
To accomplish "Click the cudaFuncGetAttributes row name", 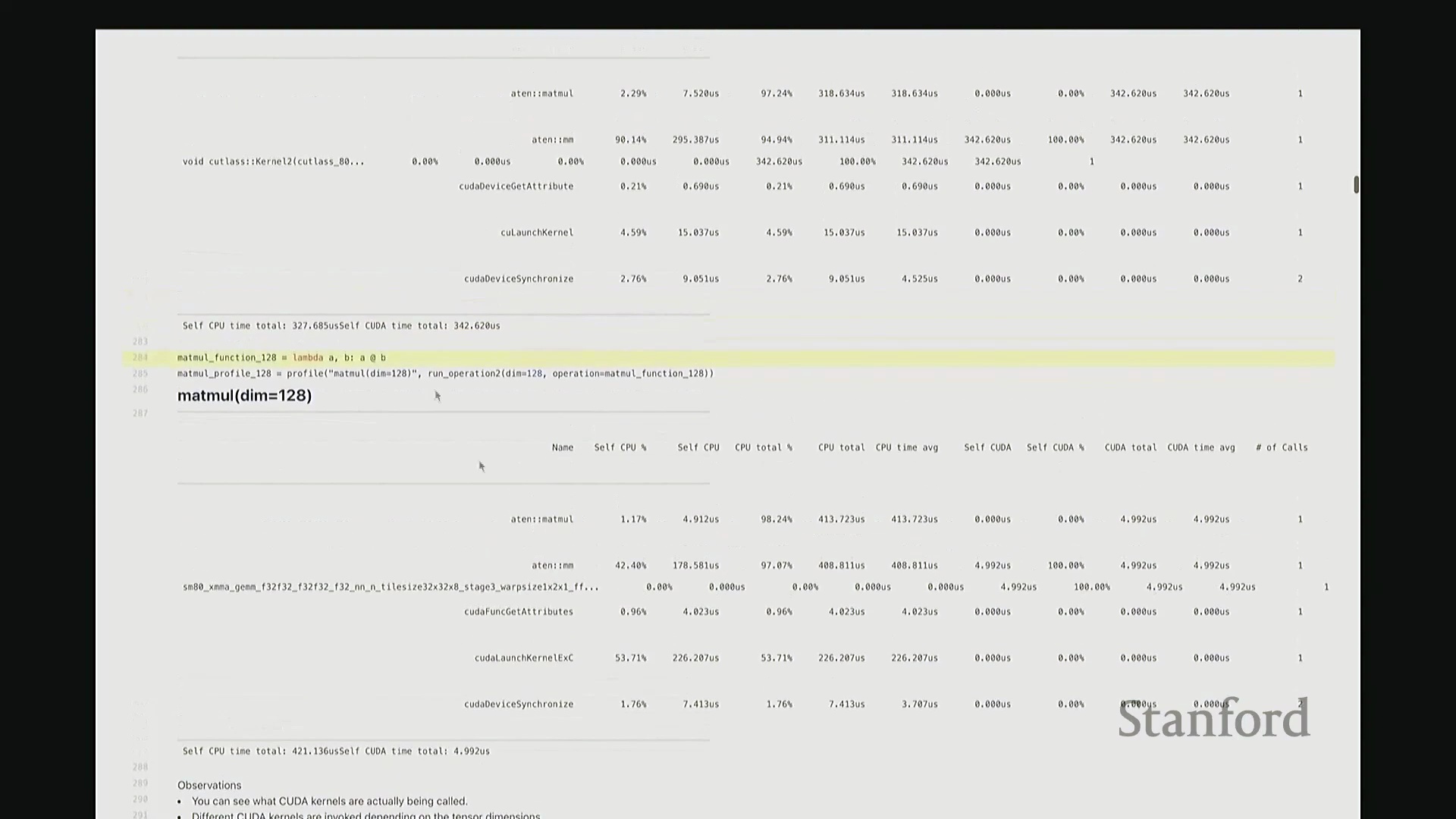I will (518, 611).
